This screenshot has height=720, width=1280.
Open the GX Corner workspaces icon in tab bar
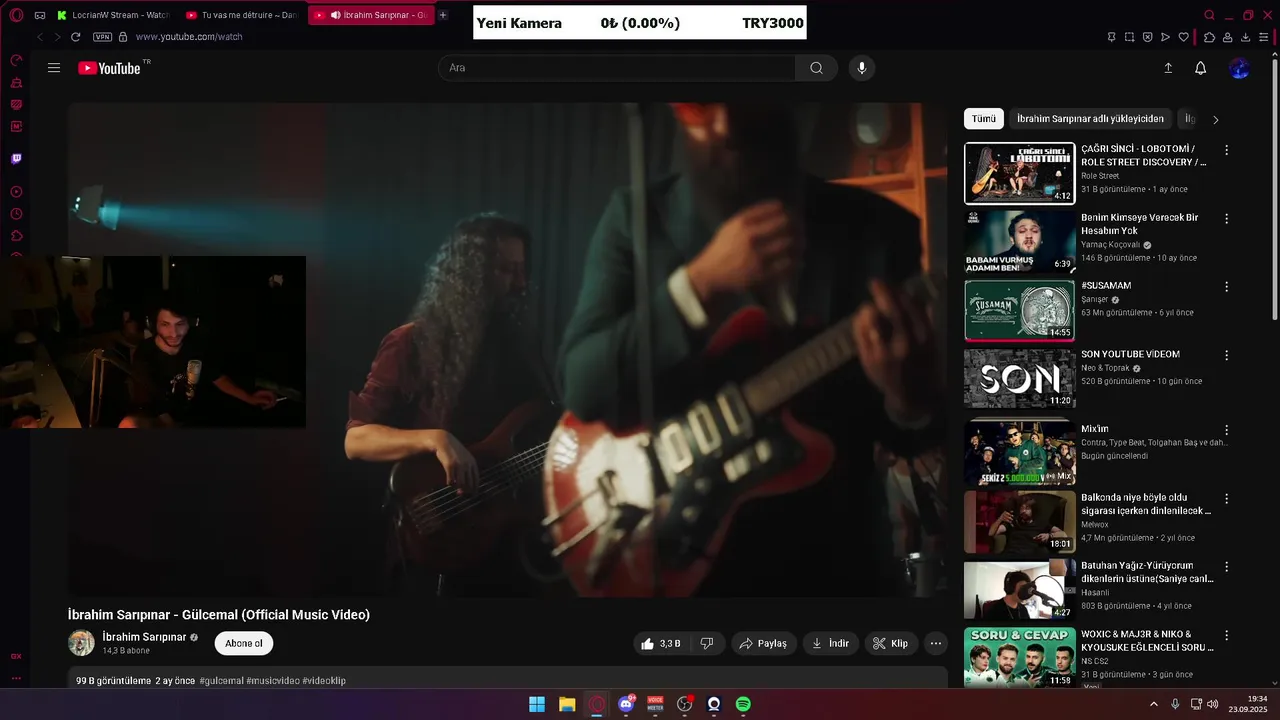pyautogui.click(x=40, y=15)
